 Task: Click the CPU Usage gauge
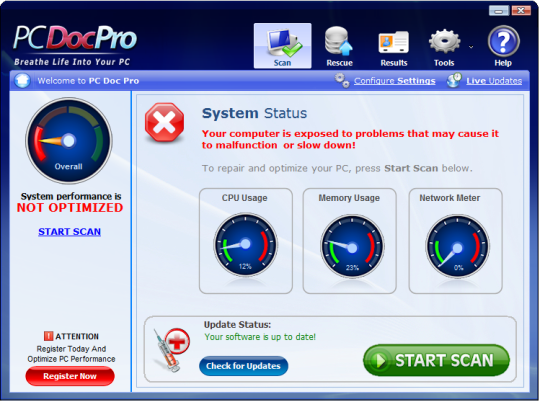coord(245,245)
